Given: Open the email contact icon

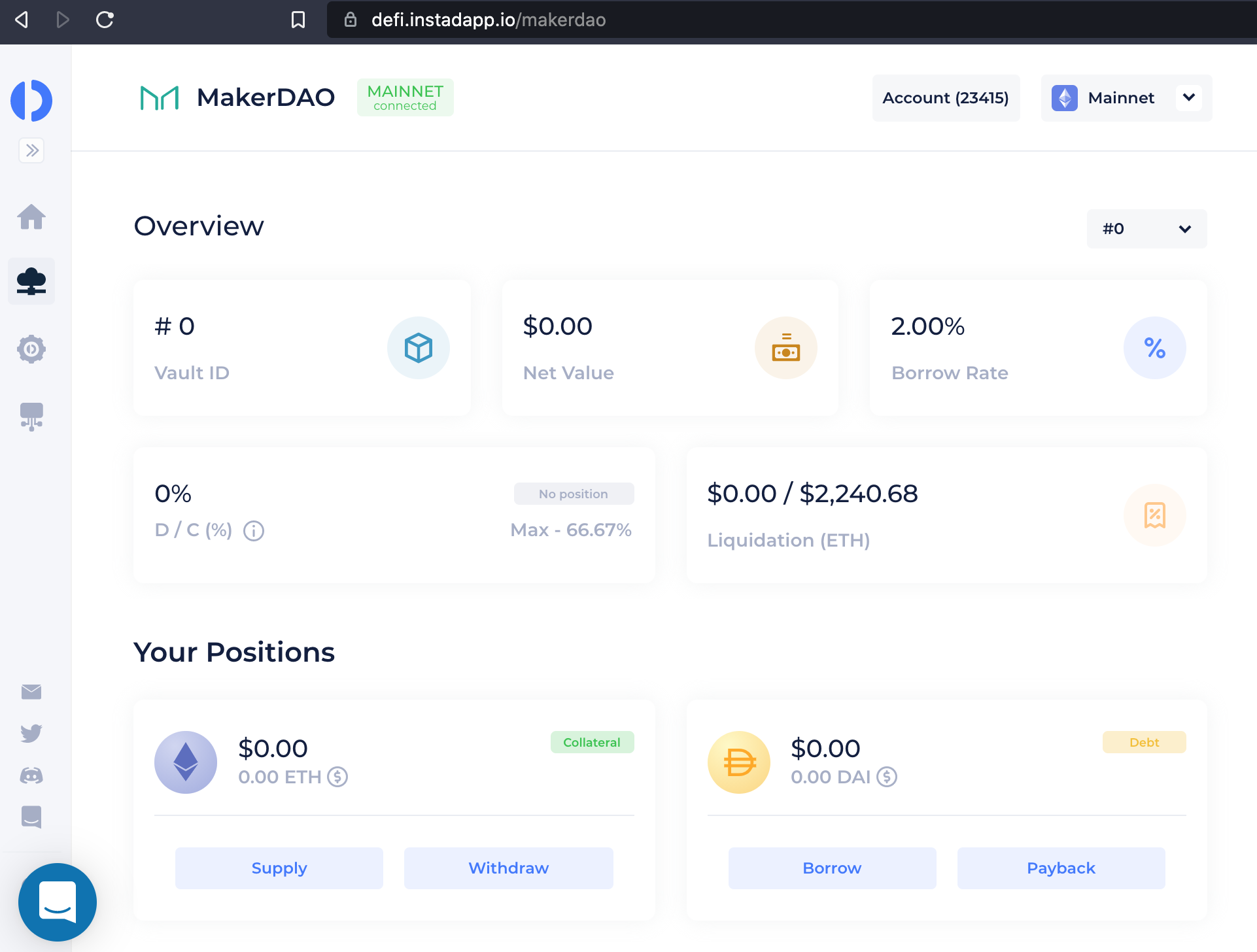Looking at the screenshot, I should tap(31, 692).
